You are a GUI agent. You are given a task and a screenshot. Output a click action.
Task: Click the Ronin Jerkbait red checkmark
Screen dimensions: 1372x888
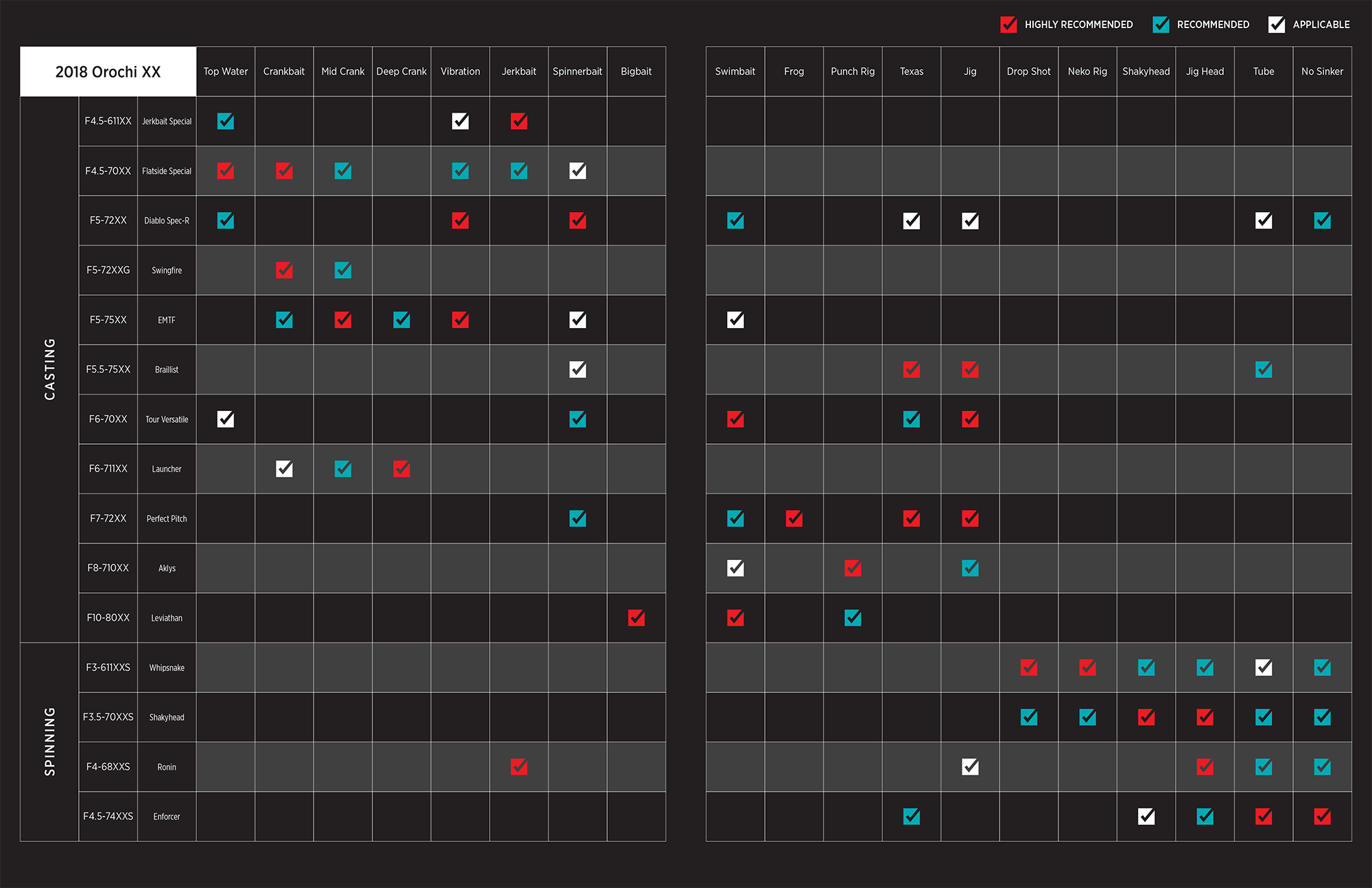(x=519, y=767)
